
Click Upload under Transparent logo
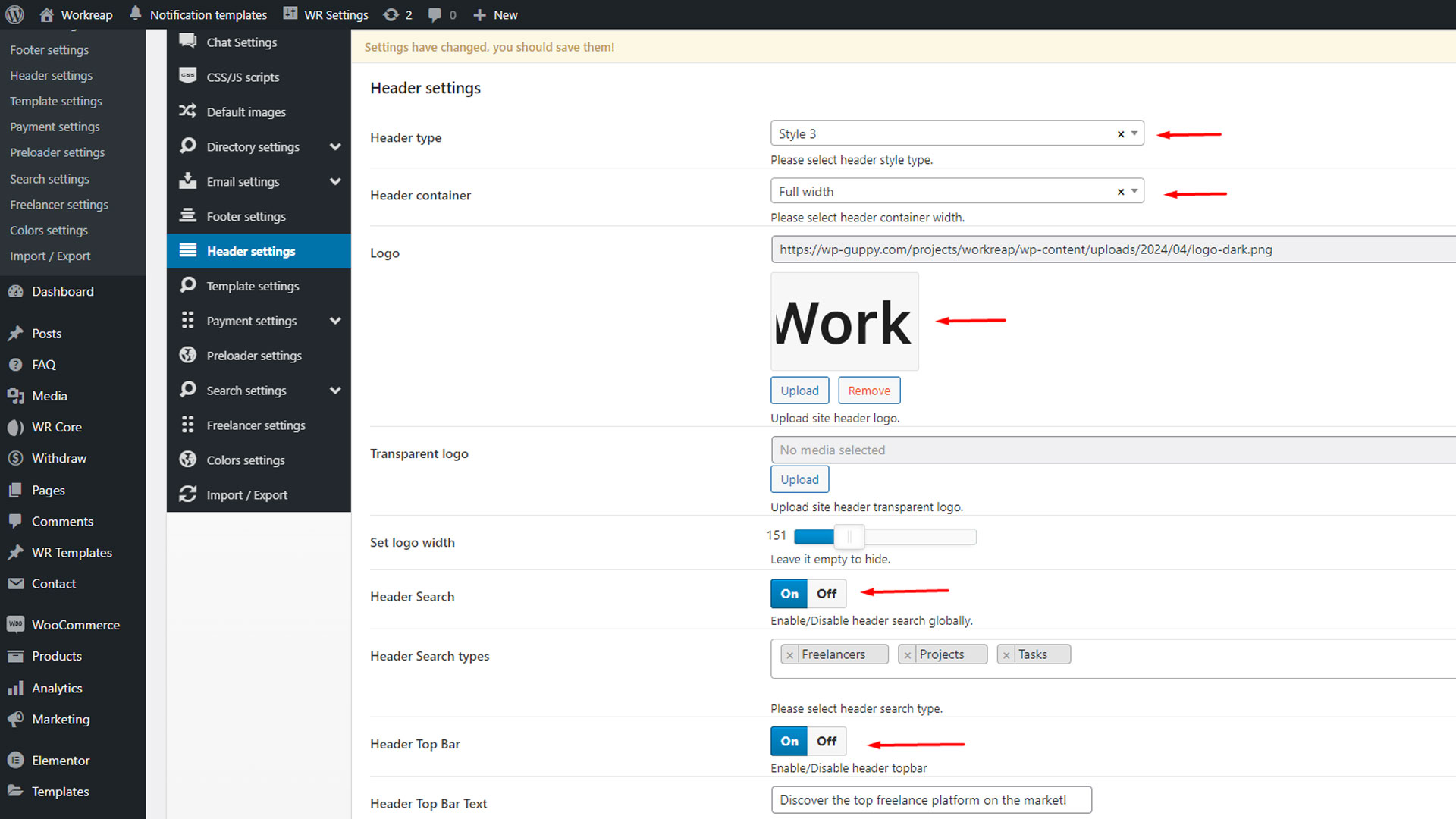799,479
